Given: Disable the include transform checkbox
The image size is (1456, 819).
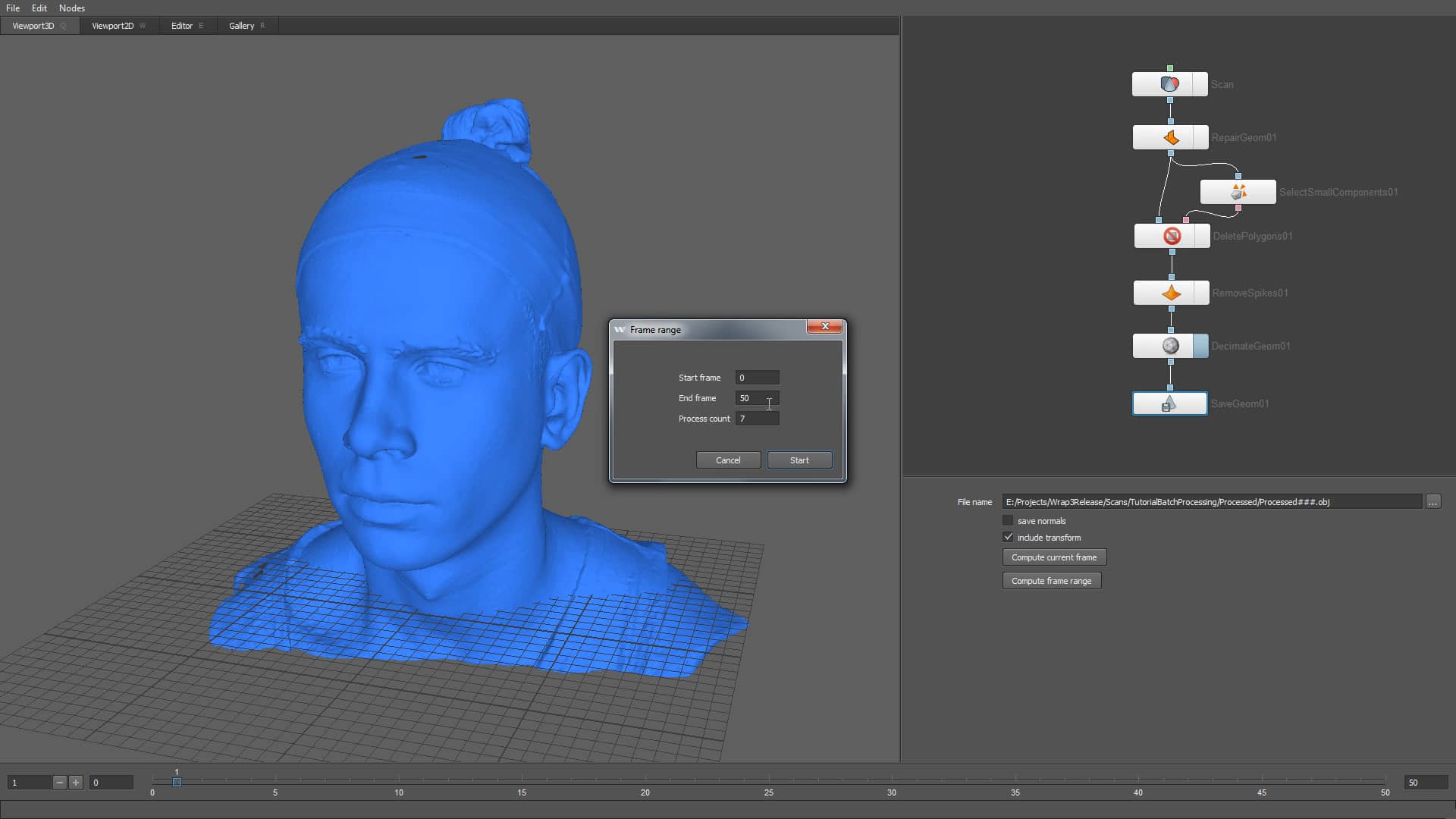Looking at the screenshot, I should (x=1008, y=537).
